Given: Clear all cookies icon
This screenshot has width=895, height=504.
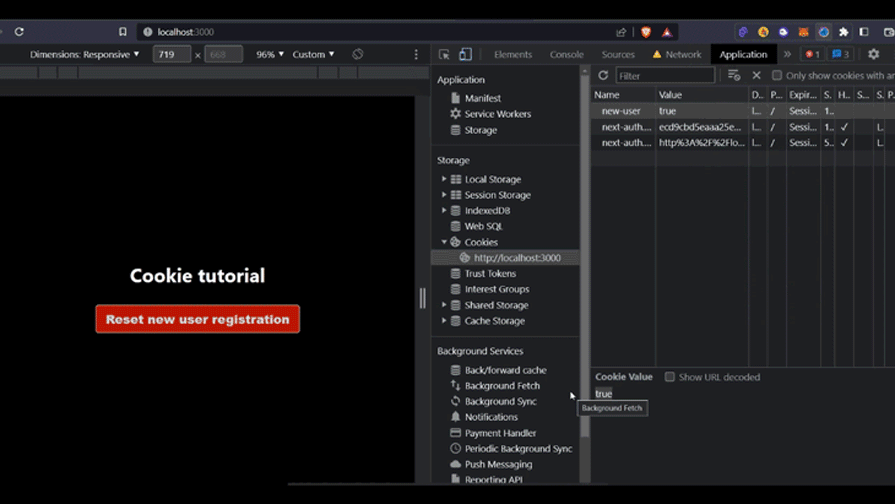Looking at the screenshot, I should [x=734, y=76].
